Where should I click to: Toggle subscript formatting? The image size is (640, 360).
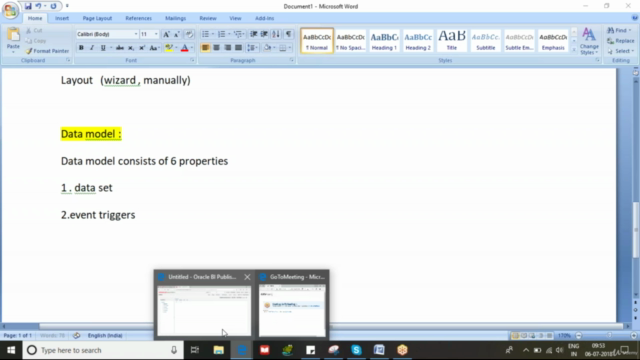pyautogui.click(x=131, y=48)
